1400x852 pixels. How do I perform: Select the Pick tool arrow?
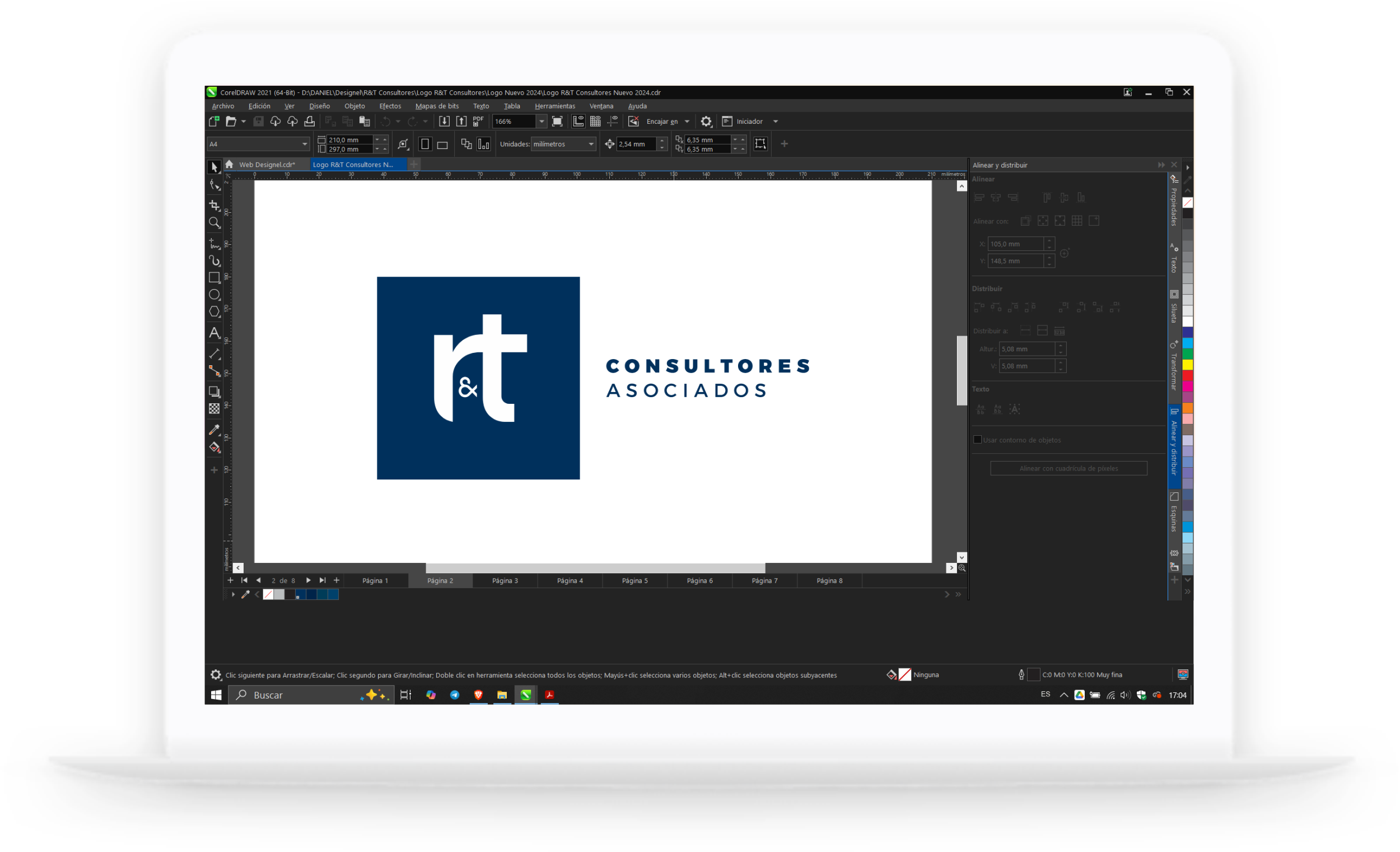(x=214, y=167)
